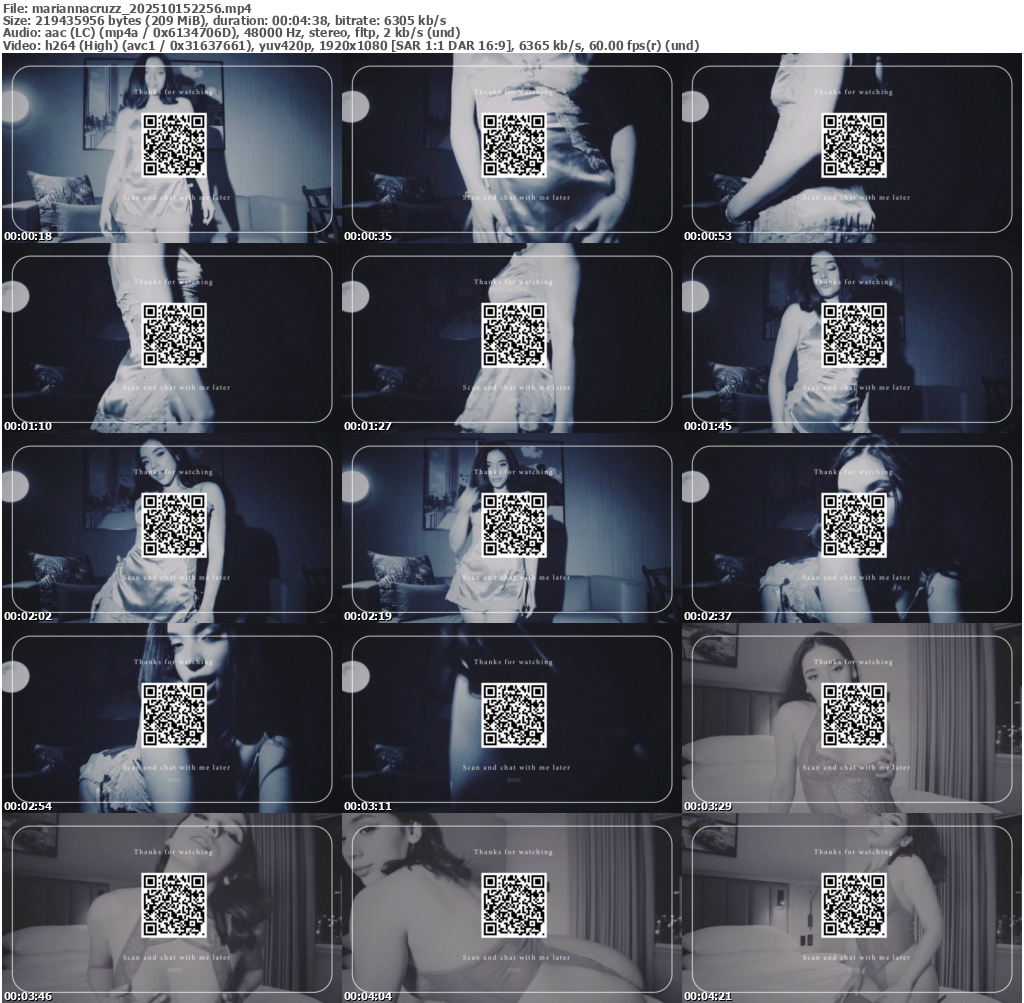The width and height of the screenshot is (1024, 1003).
Task: Open the thumbnail stamped 00:02:54
Action: tap(172, 718)
